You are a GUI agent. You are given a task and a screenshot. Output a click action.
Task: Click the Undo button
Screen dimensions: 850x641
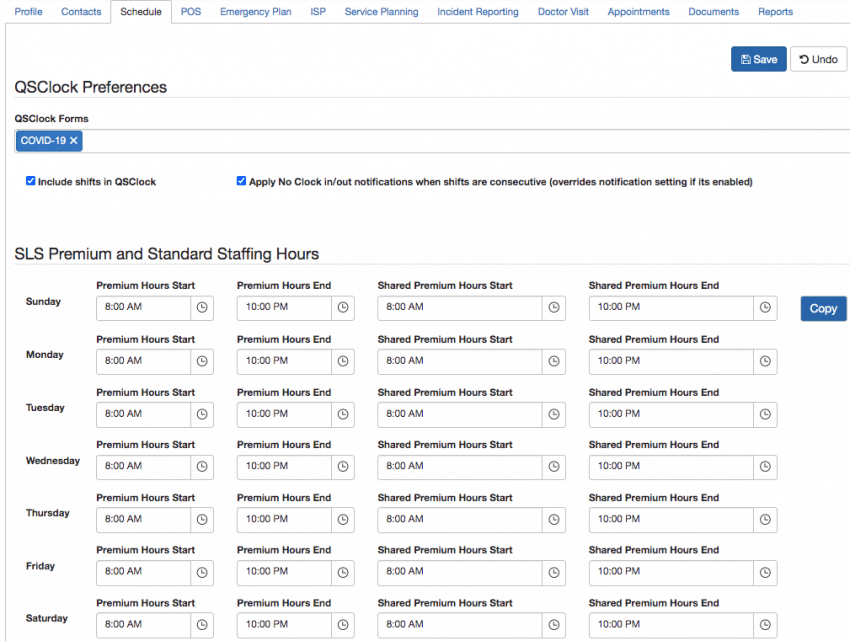[x=818, y=59]
